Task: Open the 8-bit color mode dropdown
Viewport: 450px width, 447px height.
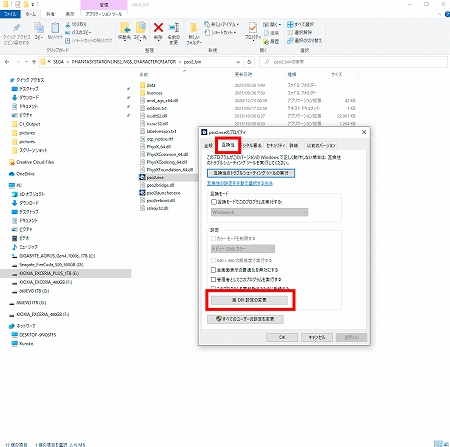Action: point(243,249)
